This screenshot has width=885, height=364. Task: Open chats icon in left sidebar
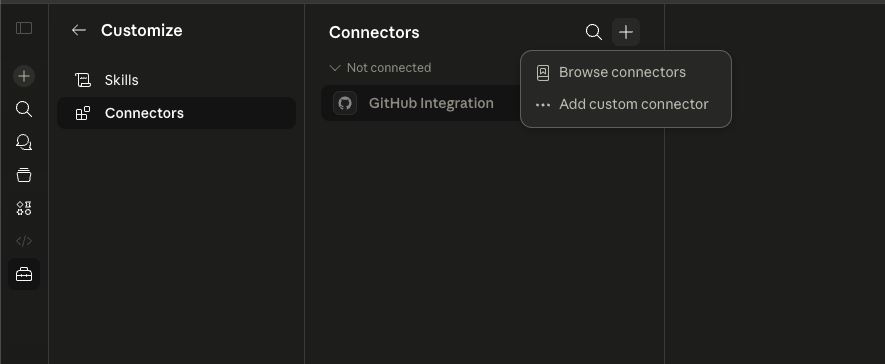(24, 142)
